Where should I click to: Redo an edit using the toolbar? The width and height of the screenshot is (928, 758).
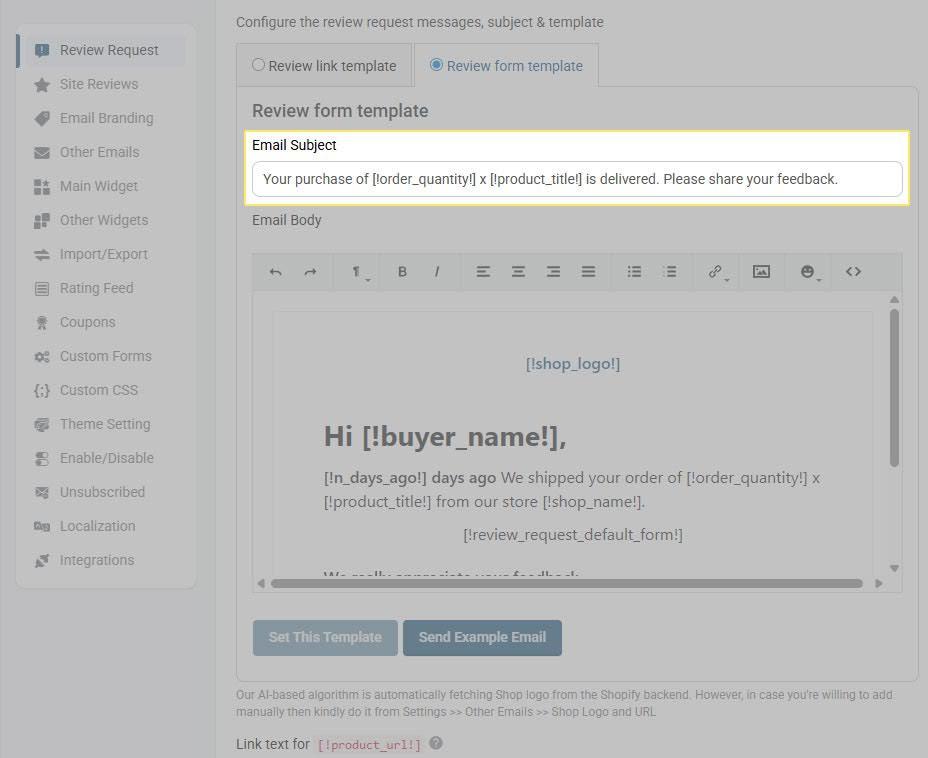pos(310,271)
